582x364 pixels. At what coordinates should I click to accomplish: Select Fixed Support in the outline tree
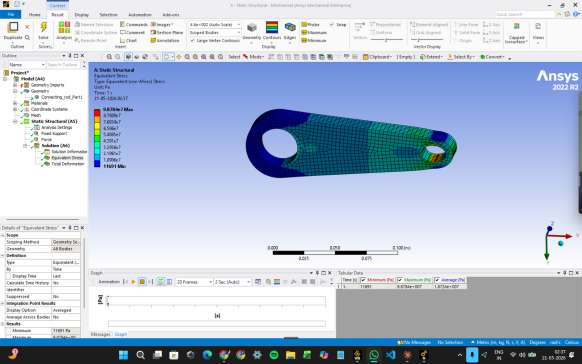click(54, 134)
